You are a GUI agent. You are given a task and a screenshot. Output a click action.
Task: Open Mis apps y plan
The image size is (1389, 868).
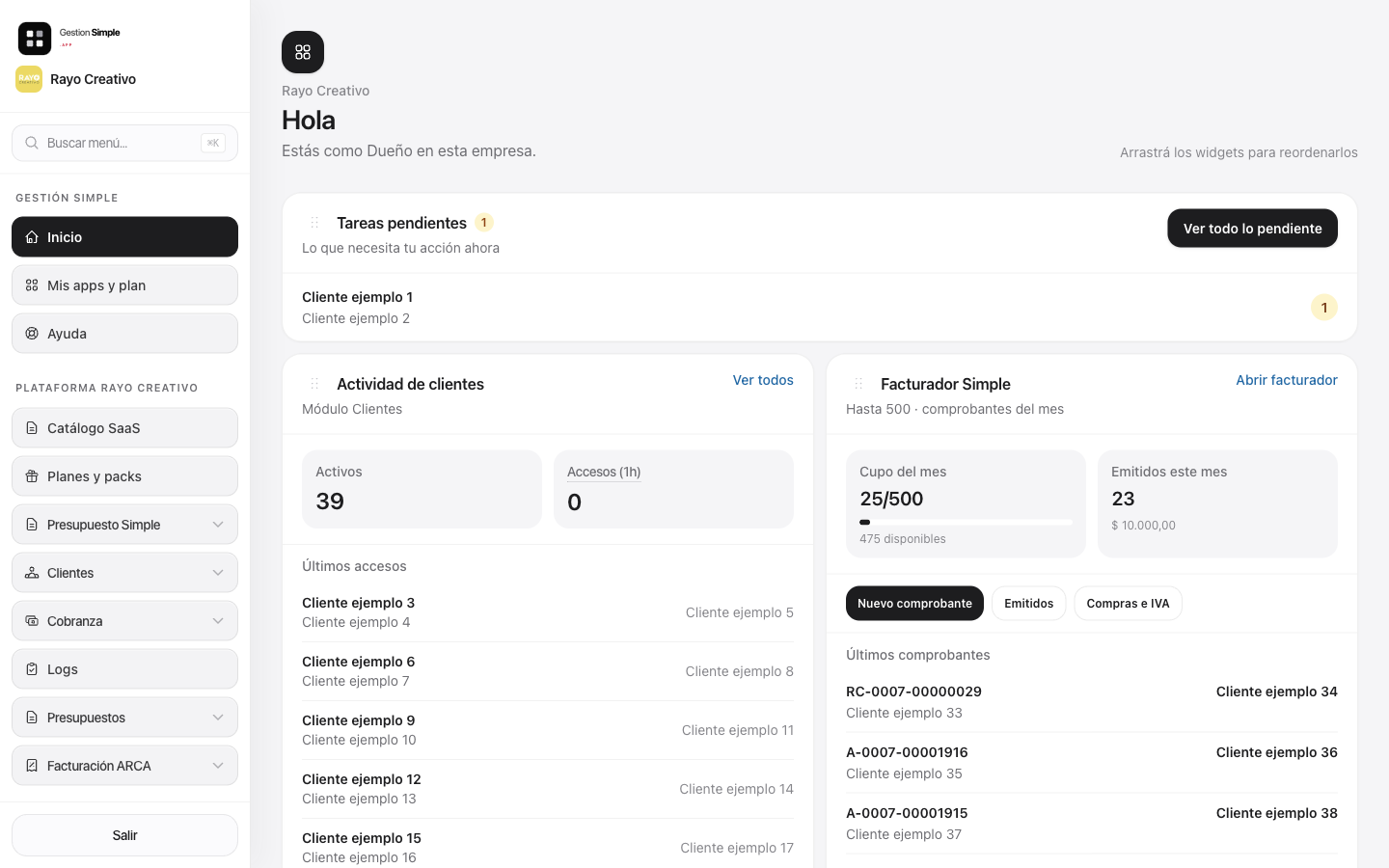point(124,285)
